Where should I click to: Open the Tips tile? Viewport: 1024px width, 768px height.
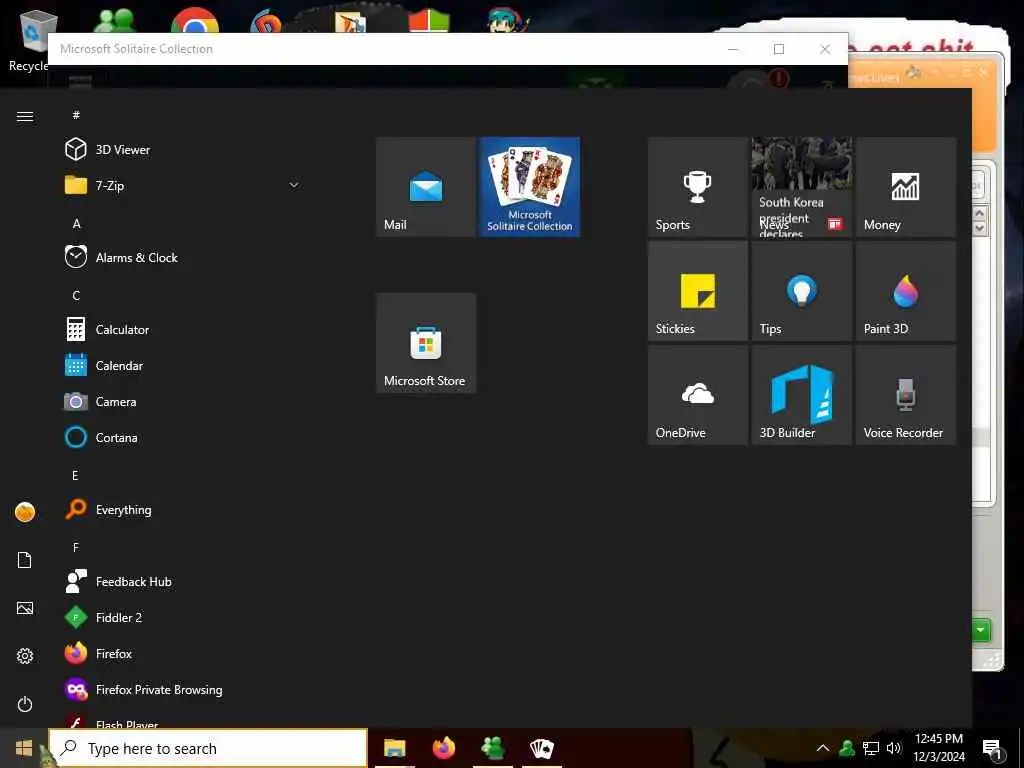(802, 291)
